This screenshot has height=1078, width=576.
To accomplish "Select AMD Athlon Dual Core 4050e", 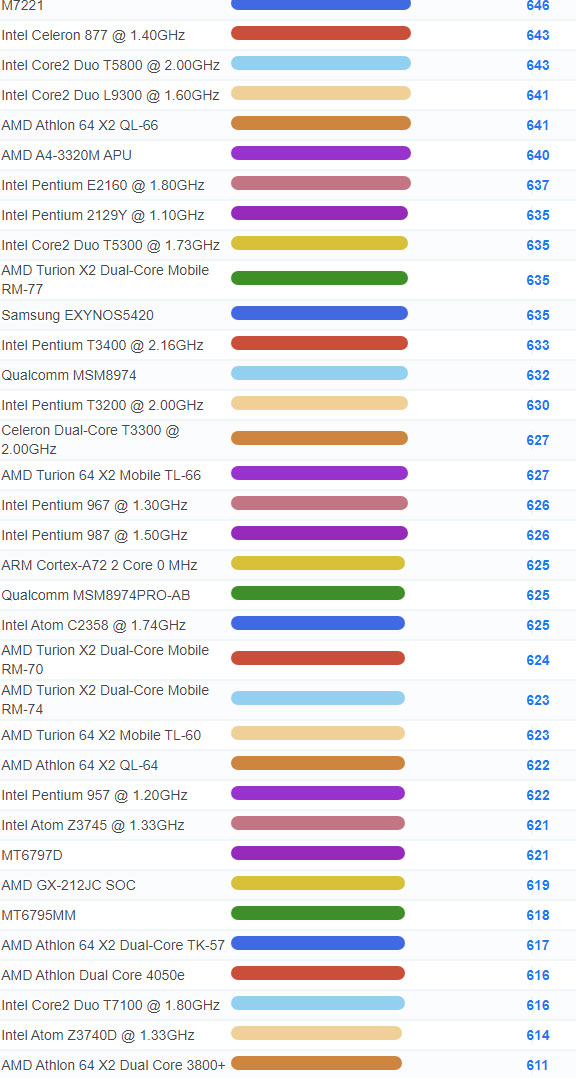I will pos(93,976).
